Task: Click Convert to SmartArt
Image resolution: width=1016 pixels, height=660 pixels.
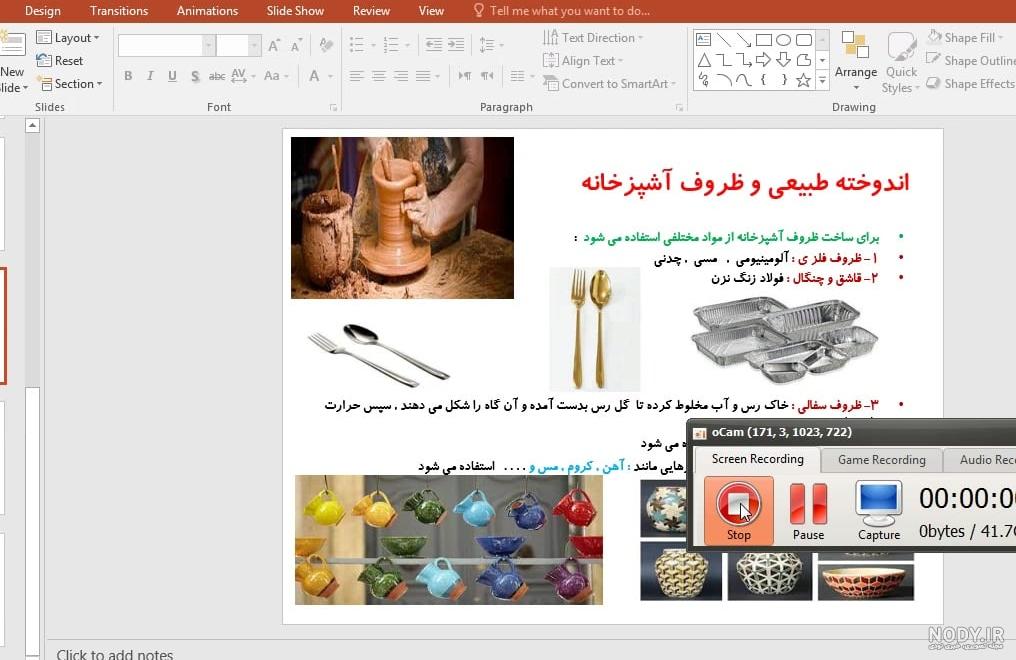Action: click(x=609, y=84)
